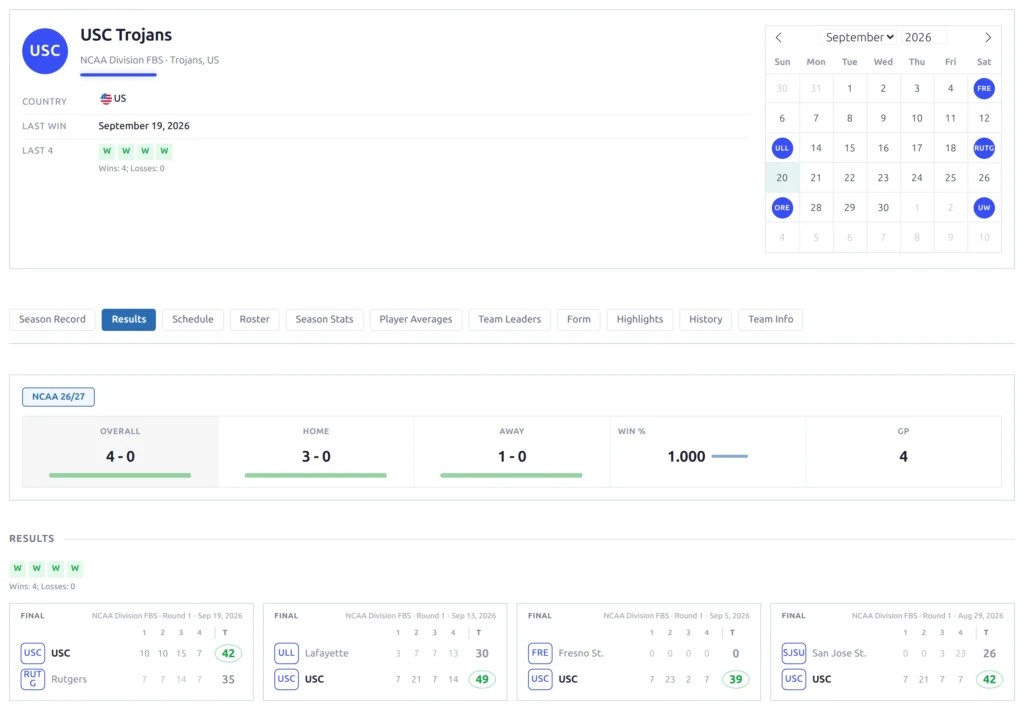This screenshot has height=710, width=1024.
Task: Click USC badge in the Rutgers result card
Action: (33, 653)
